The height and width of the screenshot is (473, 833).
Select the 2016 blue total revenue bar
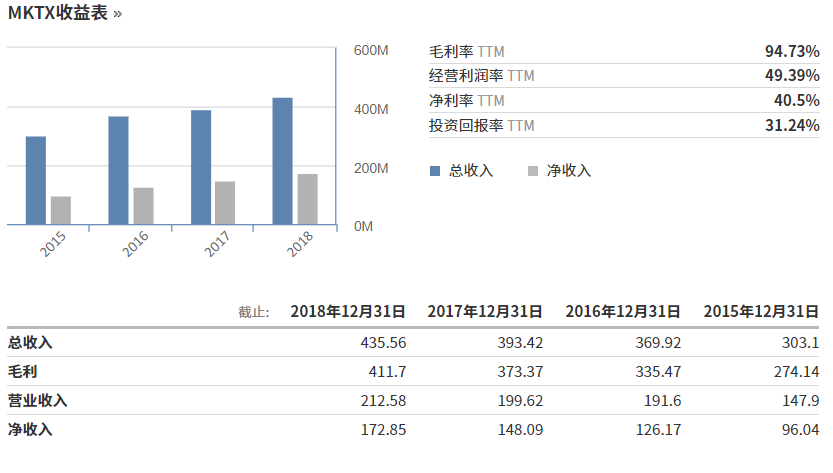(x=118, y=171)
